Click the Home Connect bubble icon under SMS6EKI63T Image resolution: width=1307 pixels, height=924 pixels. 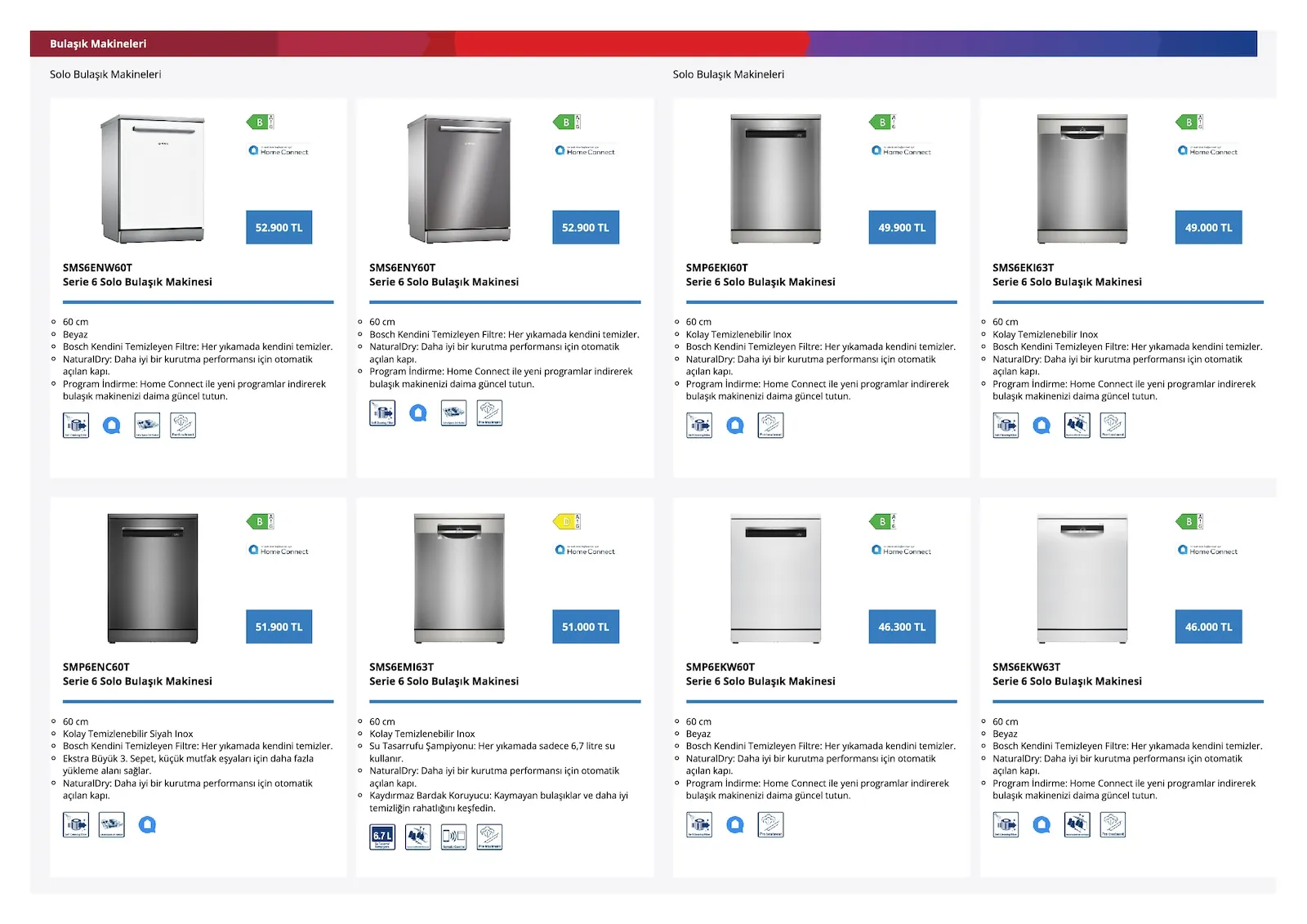pos(1042,426)
